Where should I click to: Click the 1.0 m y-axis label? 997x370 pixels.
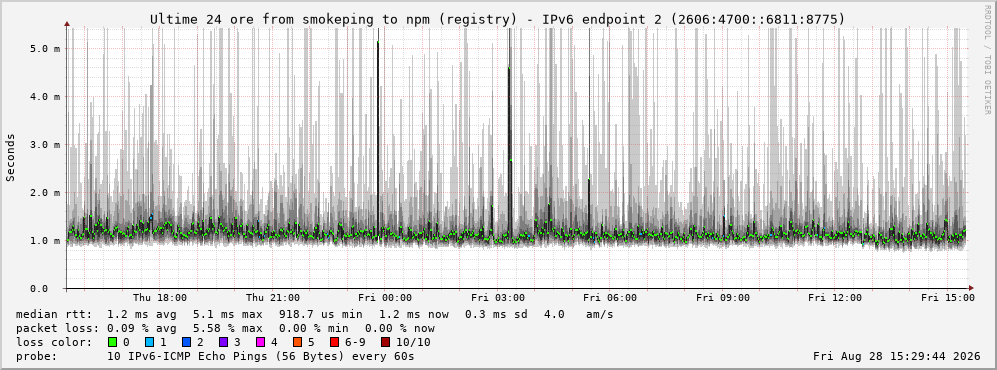coord(45,241)
